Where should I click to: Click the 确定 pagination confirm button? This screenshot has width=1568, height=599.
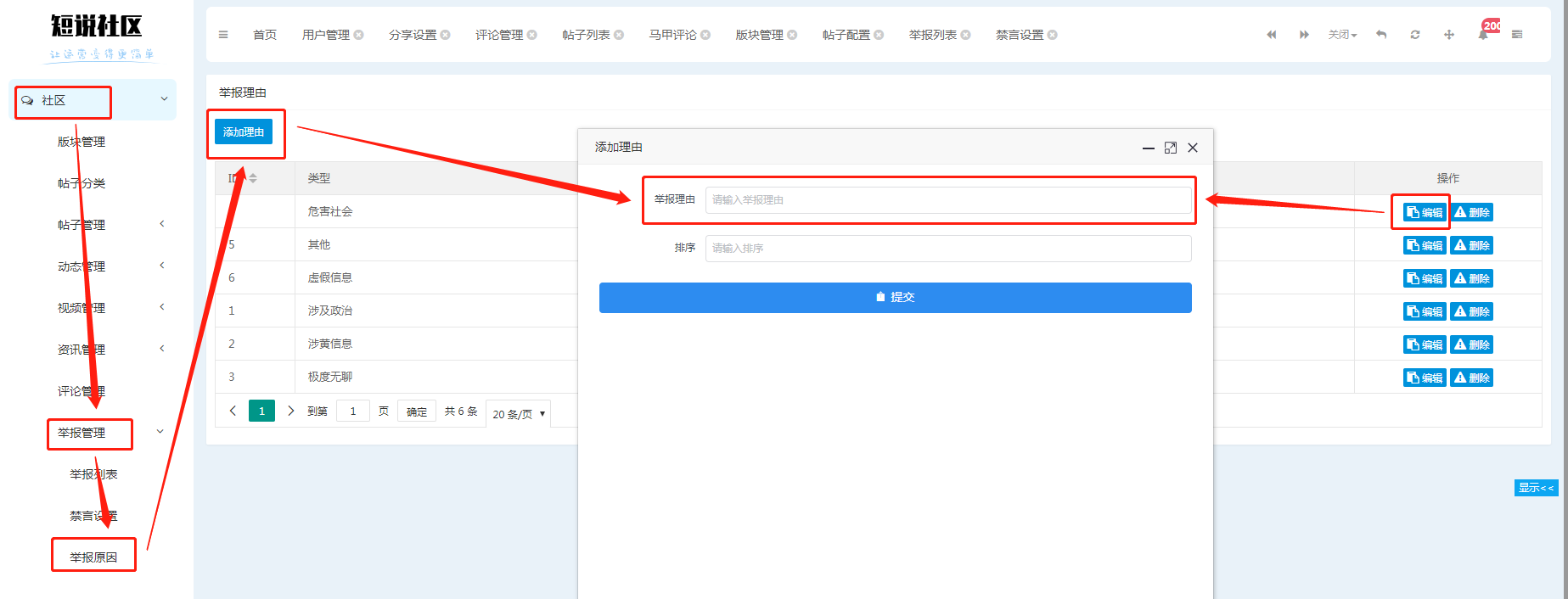417,411
